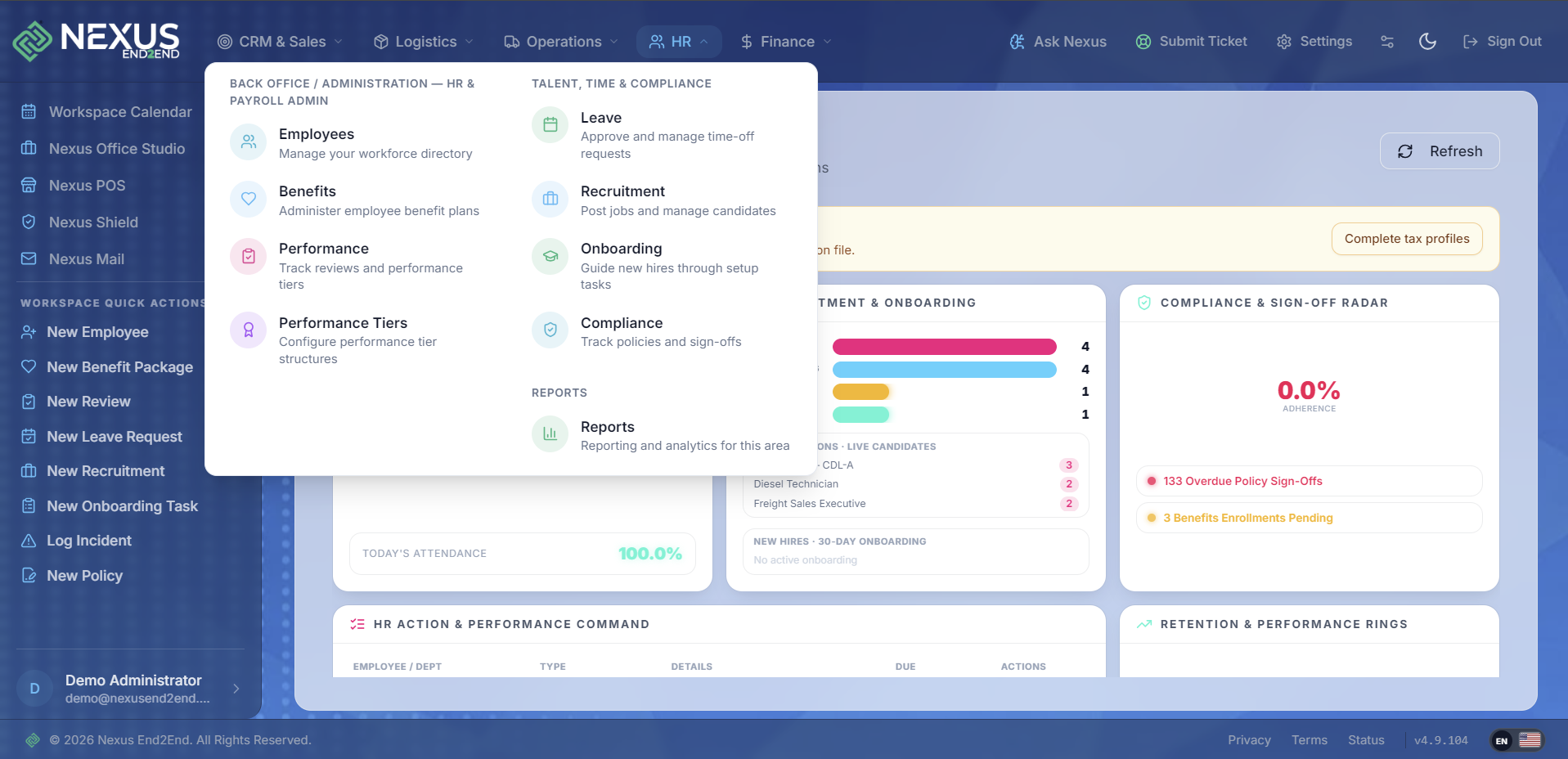Click Complete tax profiles button
The width and height of the screenshot is (1568, 759).
[x=1407, y=239]
